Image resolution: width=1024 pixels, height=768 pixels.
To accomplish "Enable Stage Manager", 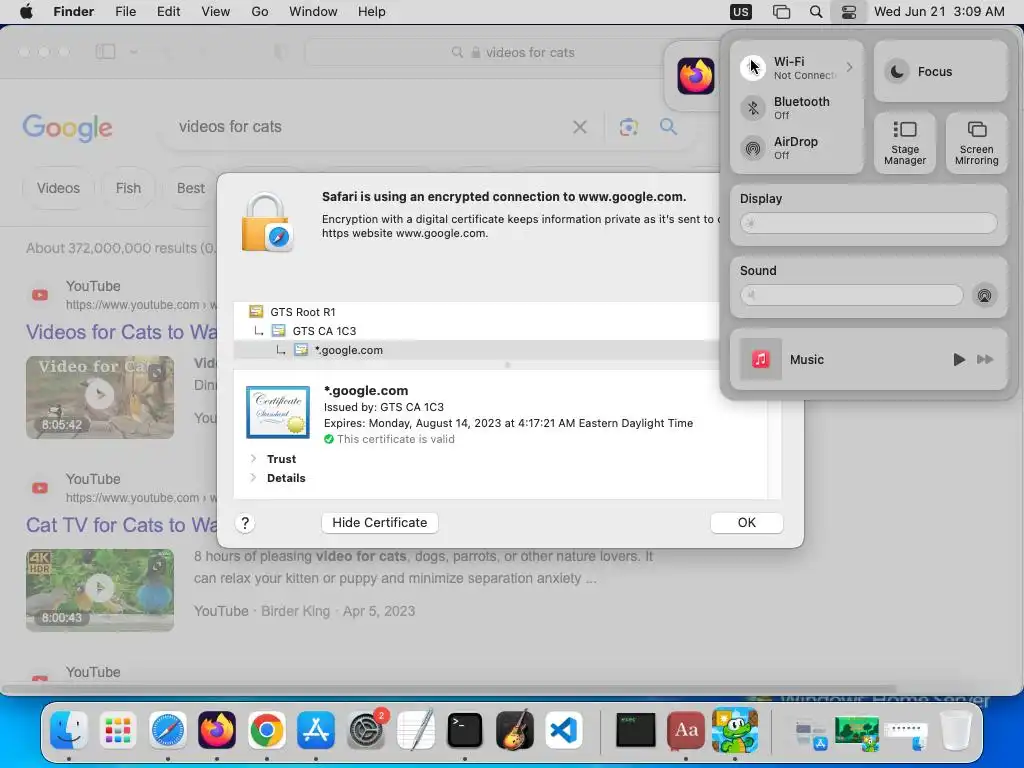I will 904,143.
